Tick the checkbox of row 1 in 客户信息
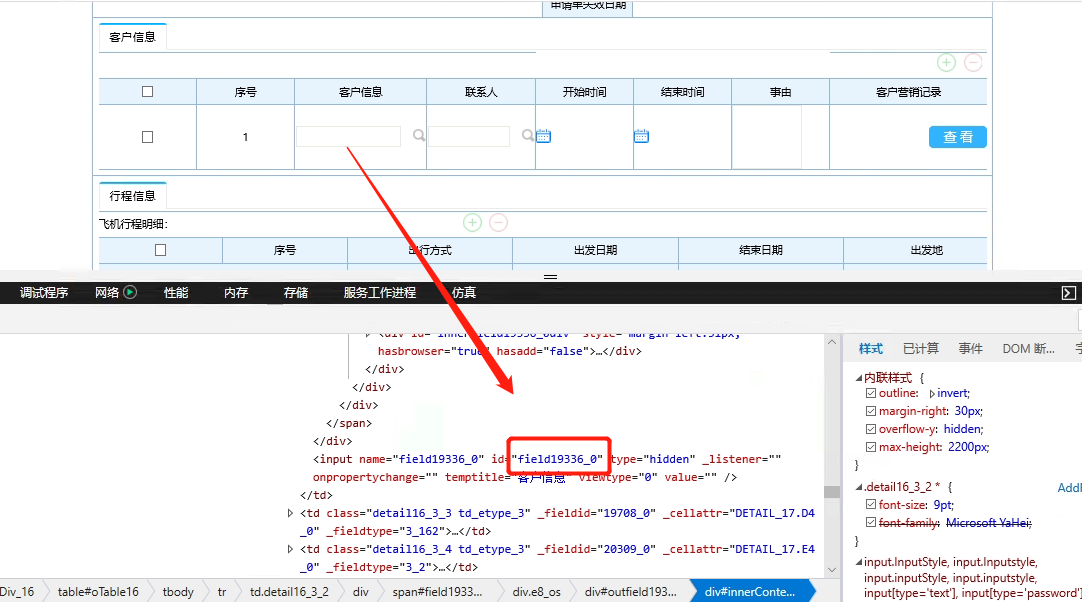This screenshot has height=602, width=1082. (147, 137)
